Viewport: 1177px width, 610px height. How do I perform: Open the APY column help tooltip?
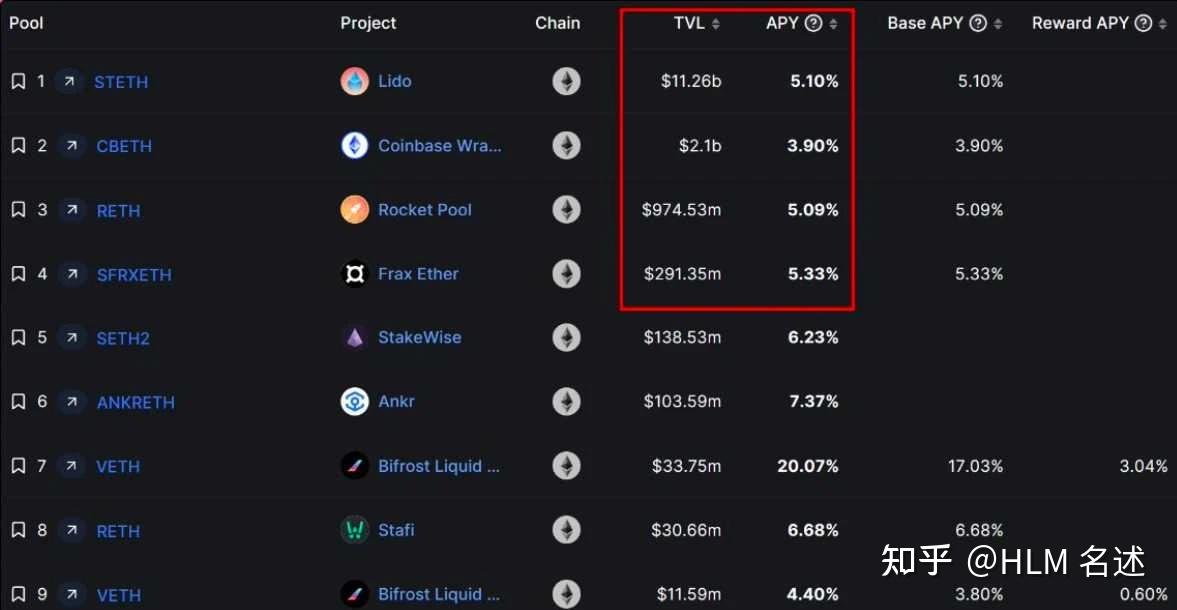click(x=812, y=22)
